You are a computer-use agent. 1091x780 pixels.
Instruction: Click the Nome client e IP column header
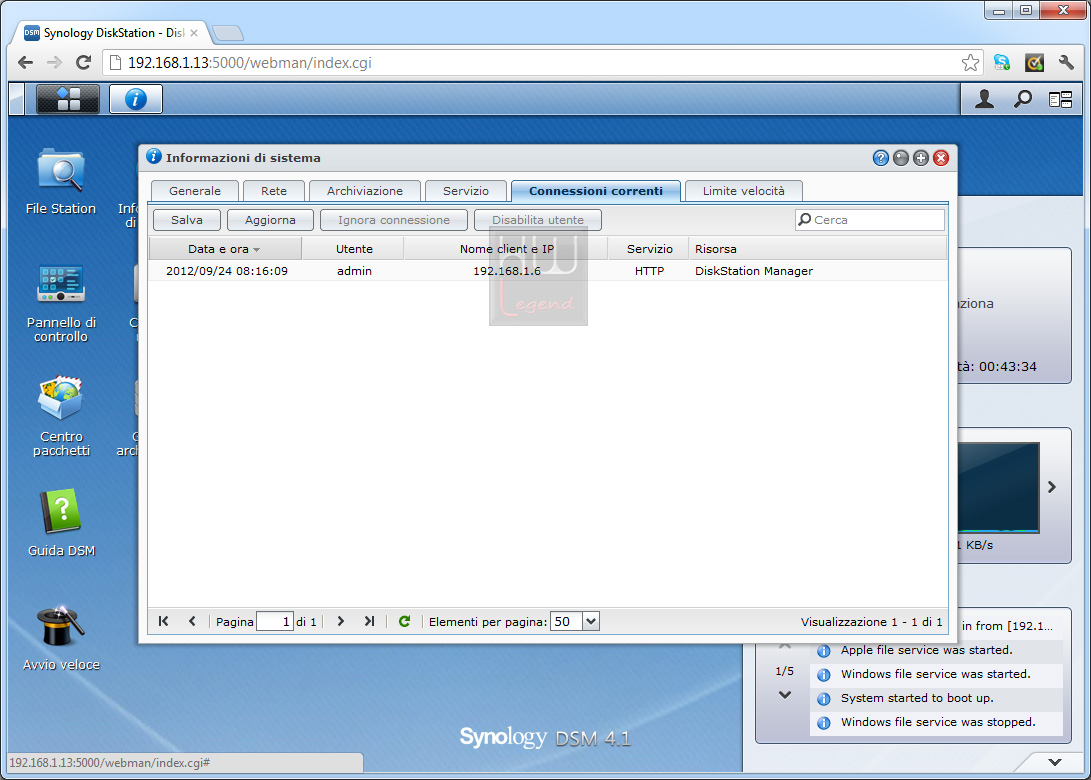click(507, 249)
